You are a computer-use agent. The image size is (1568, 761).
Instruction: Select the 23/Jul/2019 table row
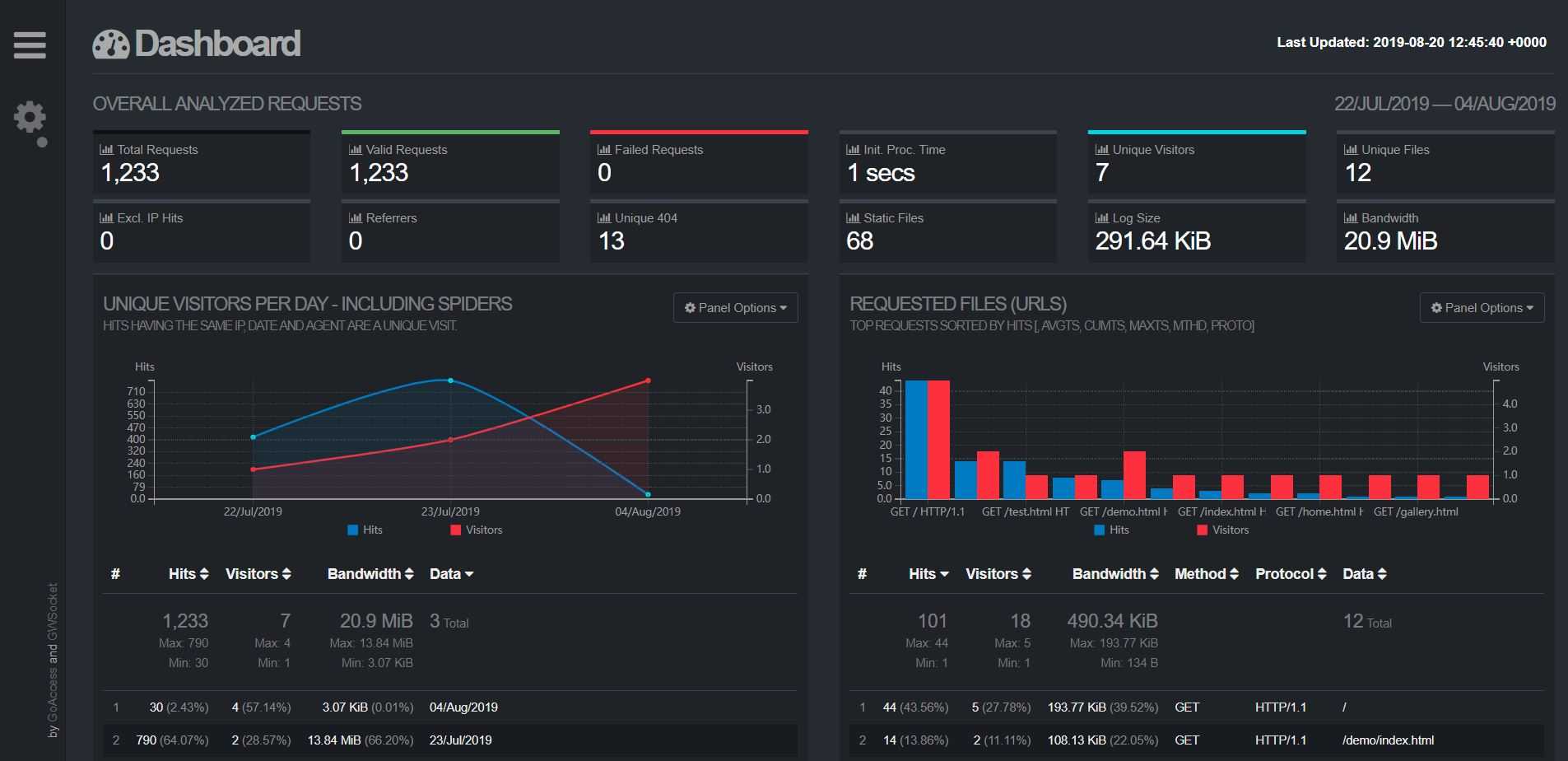(449, 740)
